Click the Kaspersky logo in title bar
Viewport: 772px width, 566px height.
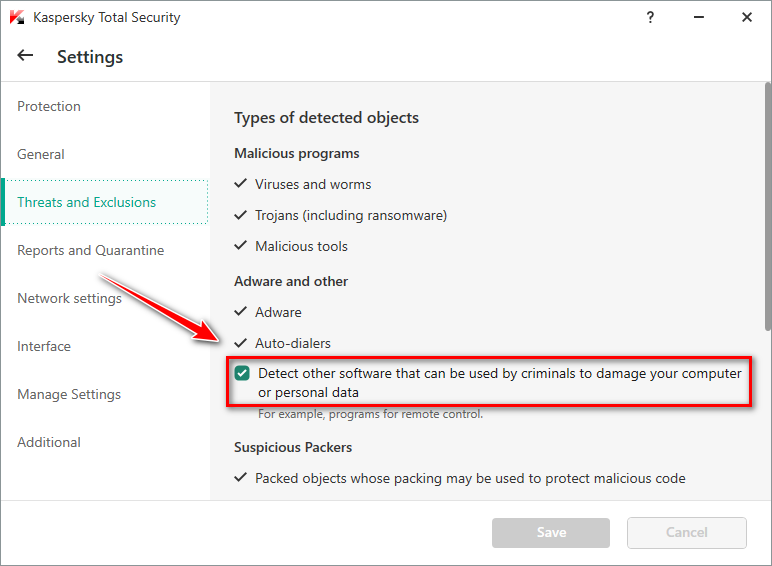pos(17,18)
